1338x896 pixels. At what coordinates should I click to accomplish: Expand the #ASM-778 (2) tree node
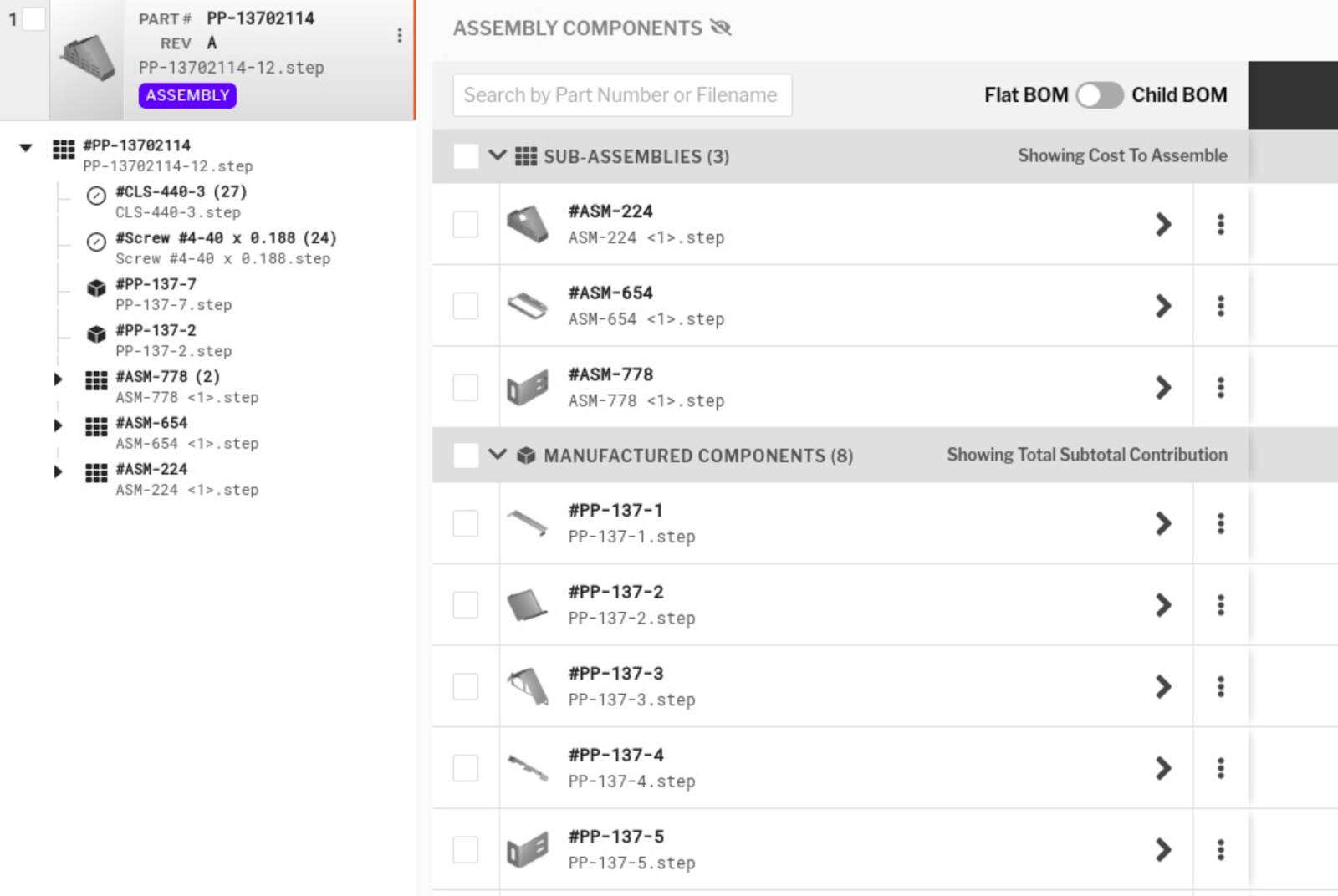(x=58, y=379)
